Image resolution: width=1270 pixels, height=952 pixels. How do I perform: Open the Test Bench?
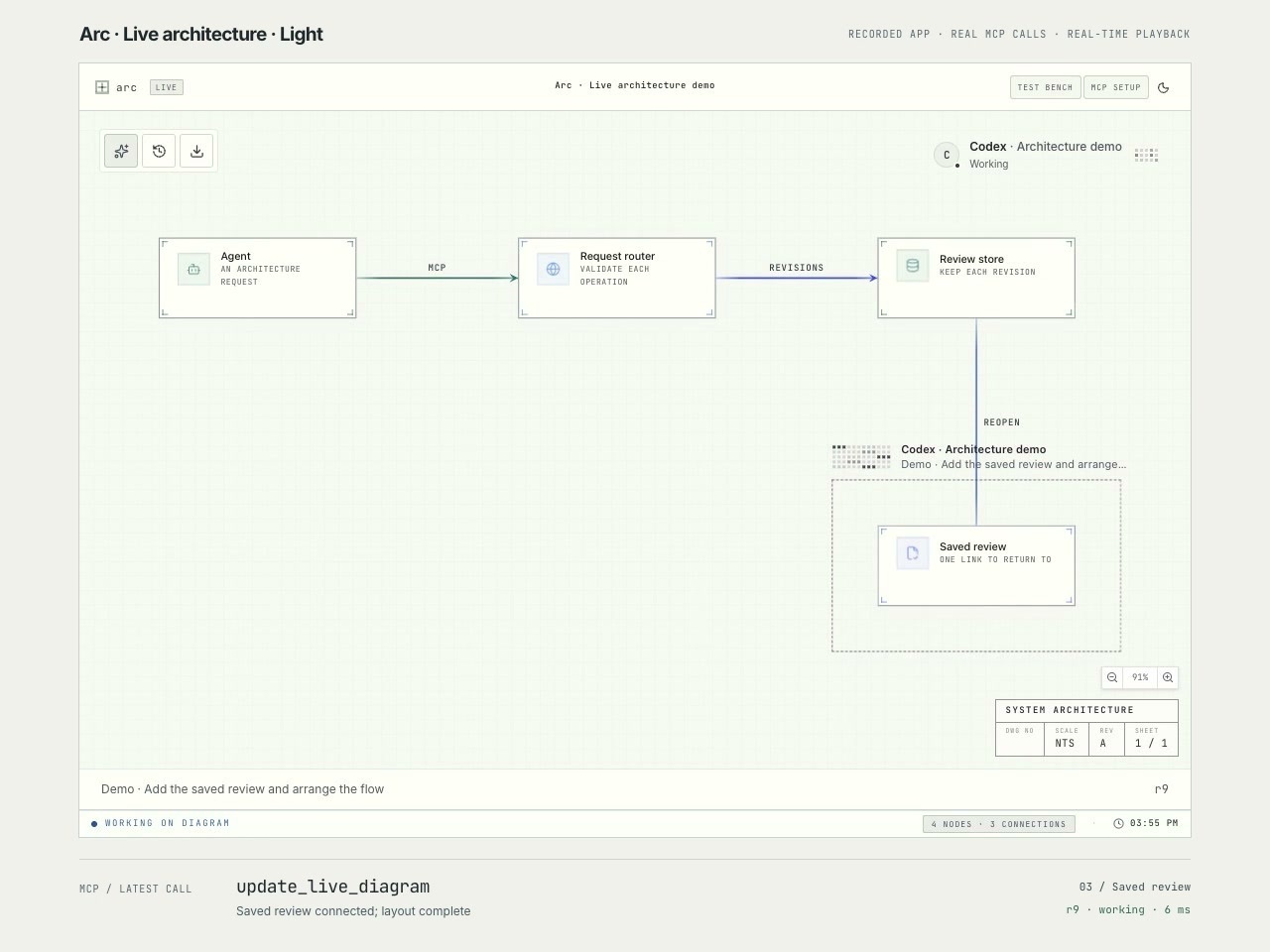point(1046,87)
